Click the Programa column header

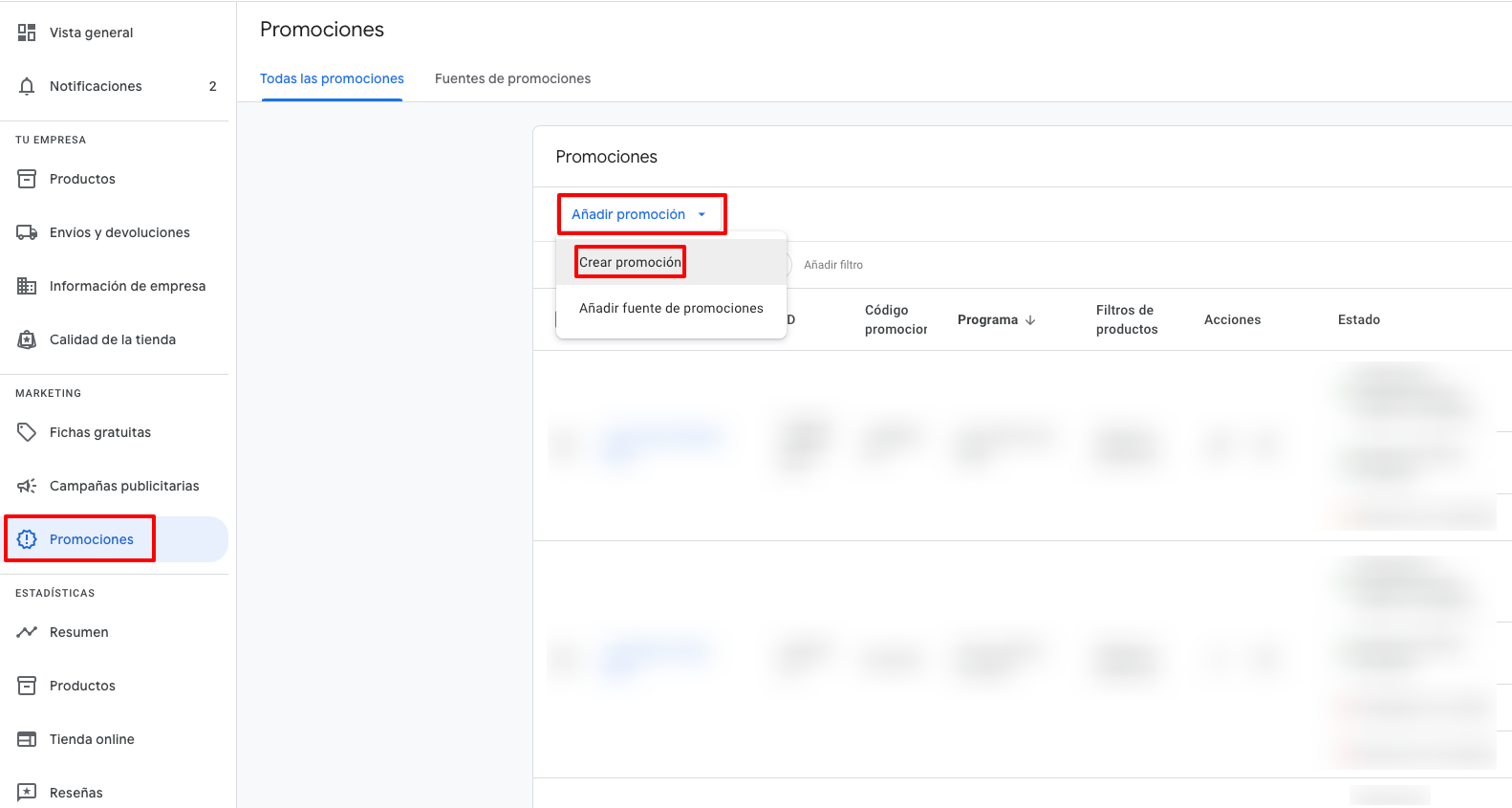(x=987, y=320)
